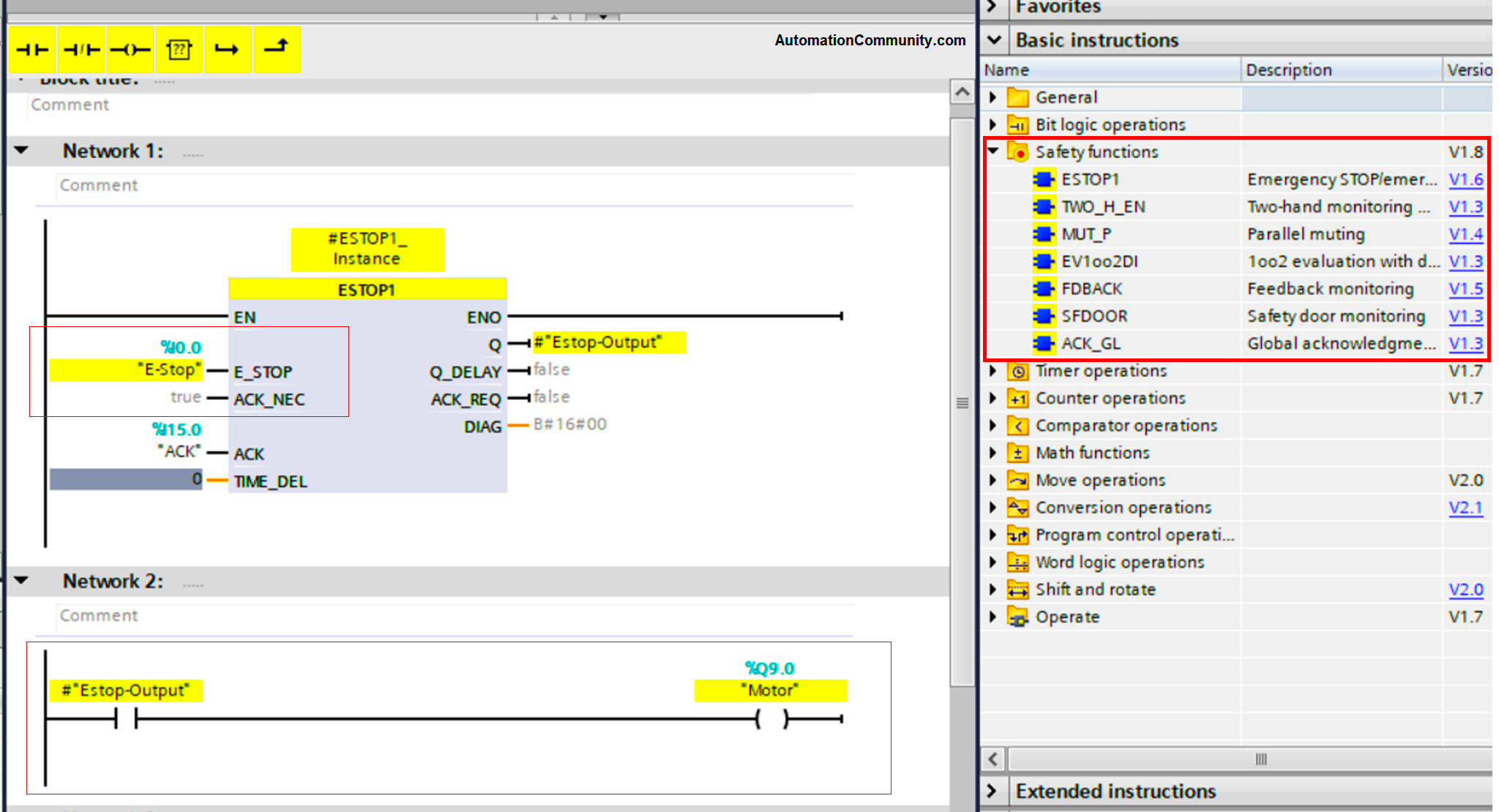The width and height of the screenshot is (1499, 812).
Task: Collapse Network 2 section
Action: 21,581
